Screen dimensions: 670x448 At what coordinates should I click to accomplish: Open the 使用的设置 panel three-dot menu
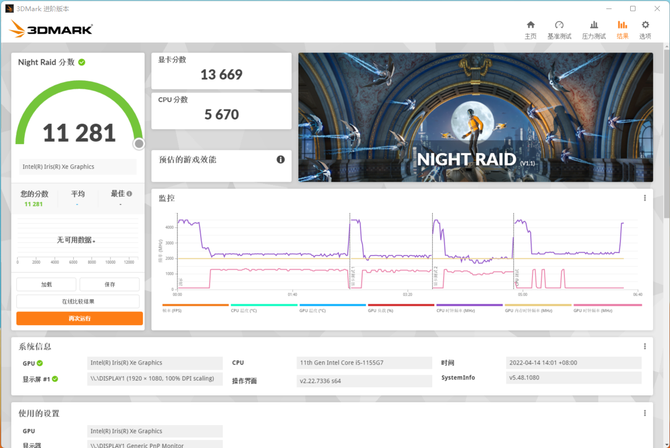[x=644, y=413]
